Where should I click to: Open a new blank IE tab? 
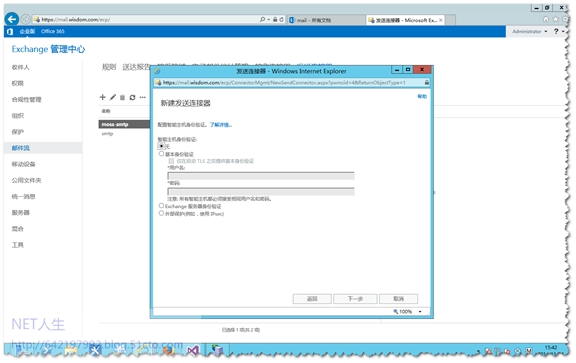(450, 20)
